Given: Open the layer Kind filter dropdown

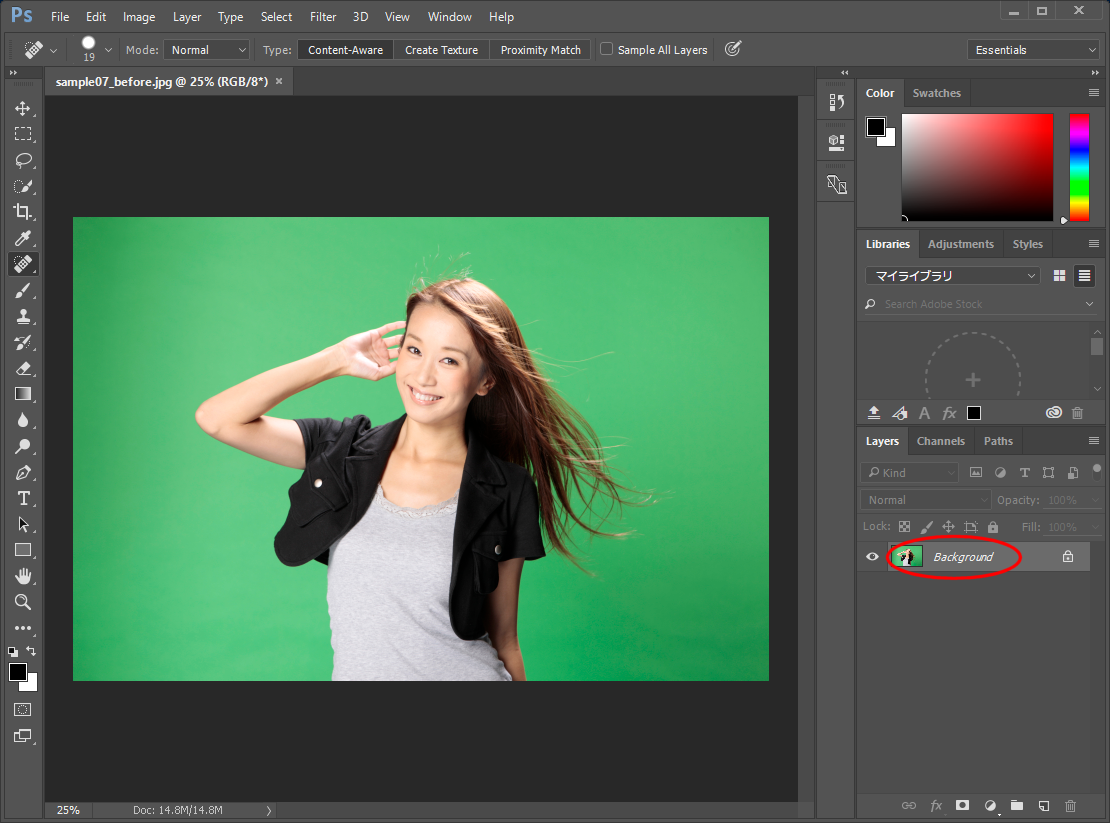Looking at the screenshot, I should coord(910,472).
